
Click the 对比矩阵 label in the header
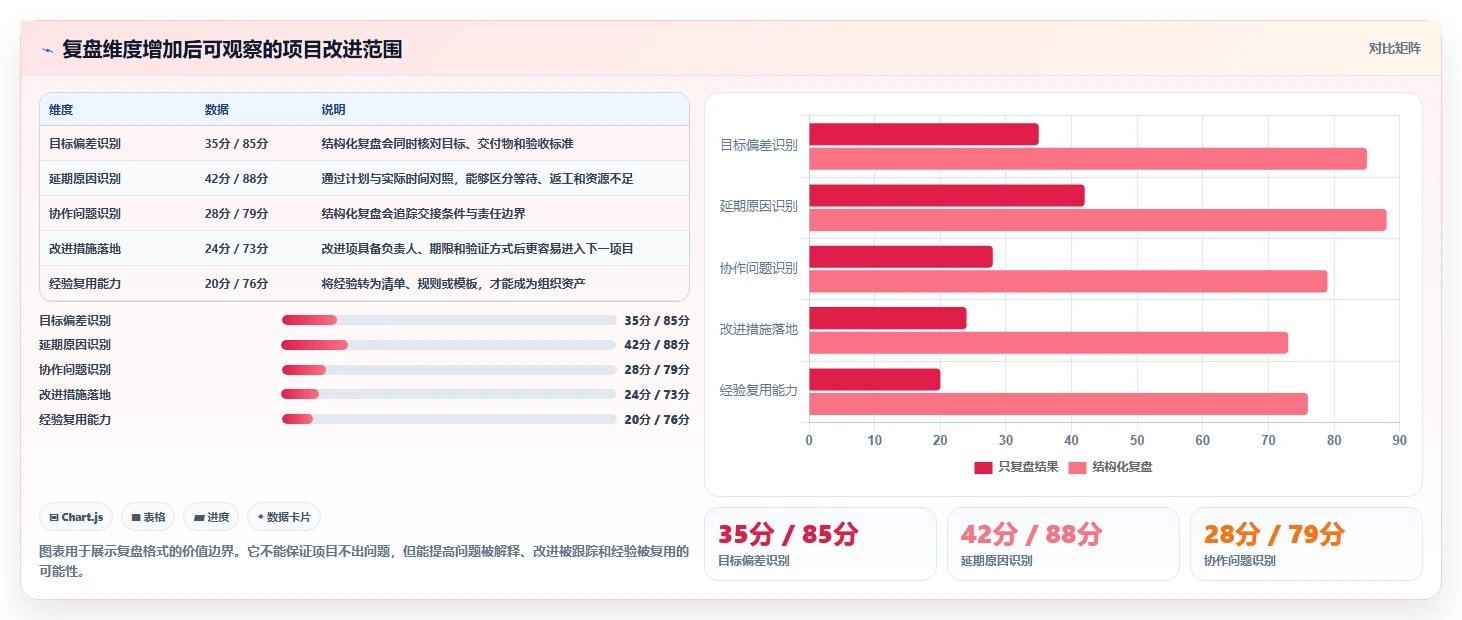pos(1394,48)
